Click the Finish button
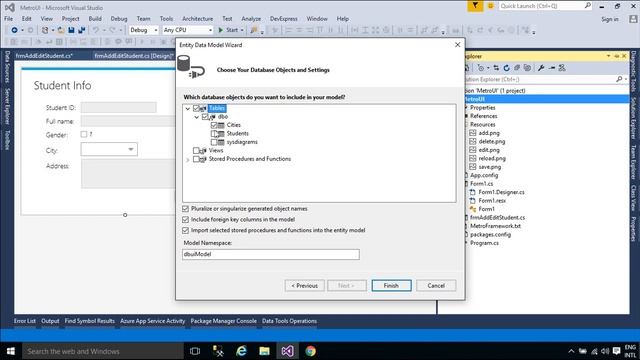Screen dimensions: 640x360 click(391, 286)
